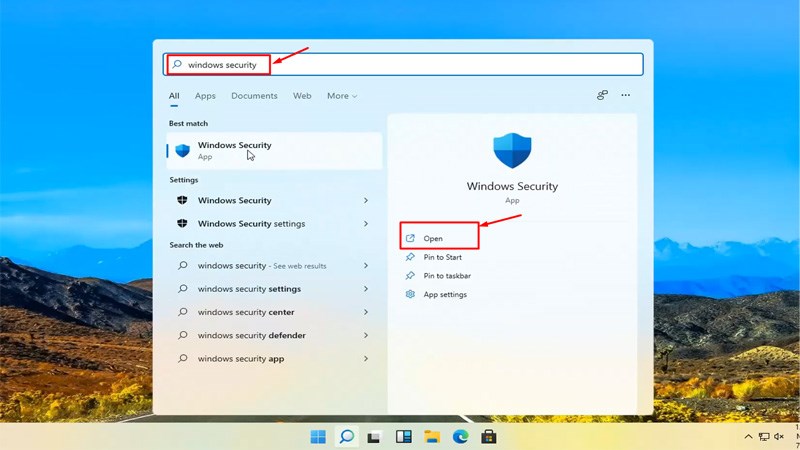This screenshot has height=450, width=800.
Task: Open the search options ellipsis menu
Action: pos(626,95)
